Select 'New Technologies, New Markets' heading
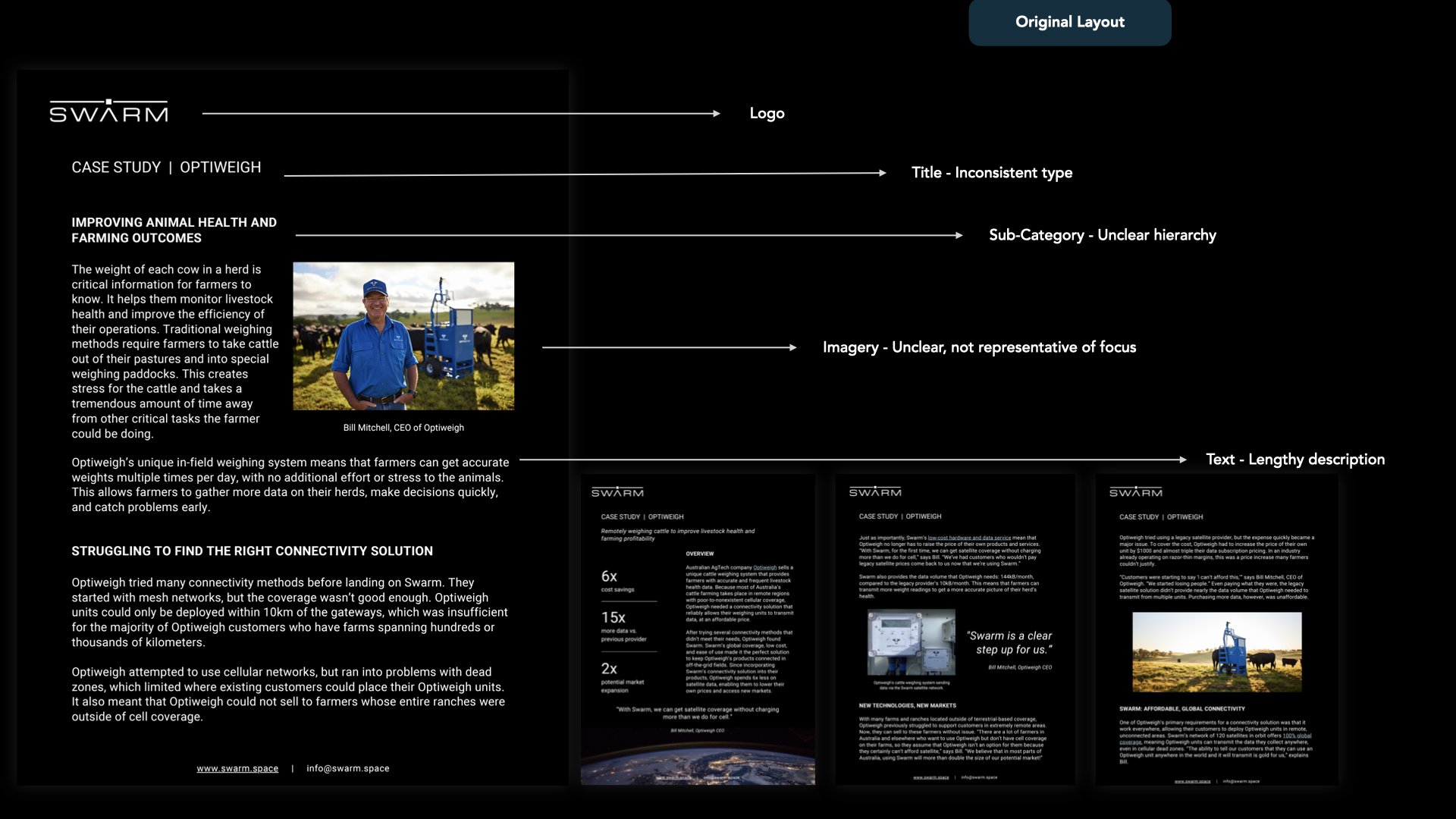Image resolution: width=1456 pixels, height=819 pixels. tap(908, 705)
